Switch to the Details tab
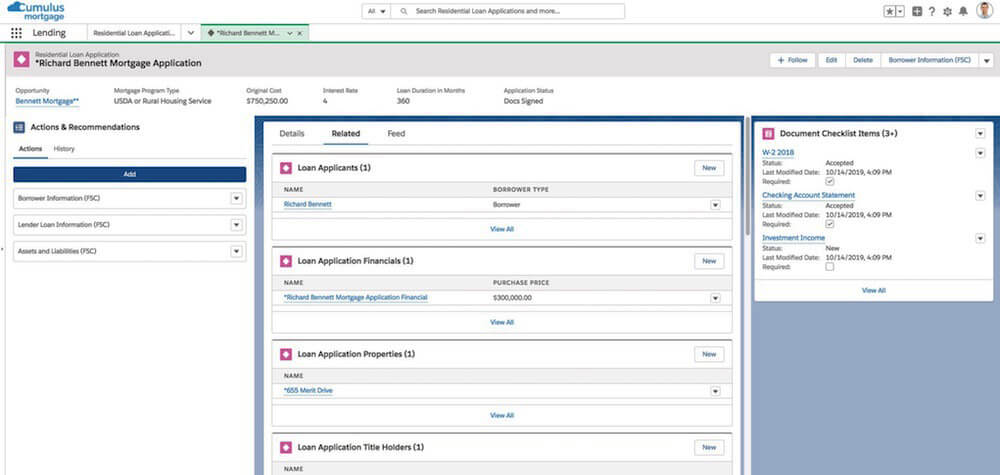Viewport: 1000px width, 475px height. 291,133
